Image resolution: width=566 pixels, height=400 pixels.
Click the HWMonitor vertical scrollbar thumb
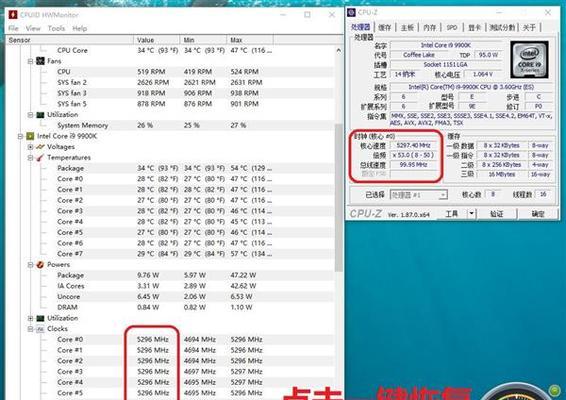tap(339, 197)
